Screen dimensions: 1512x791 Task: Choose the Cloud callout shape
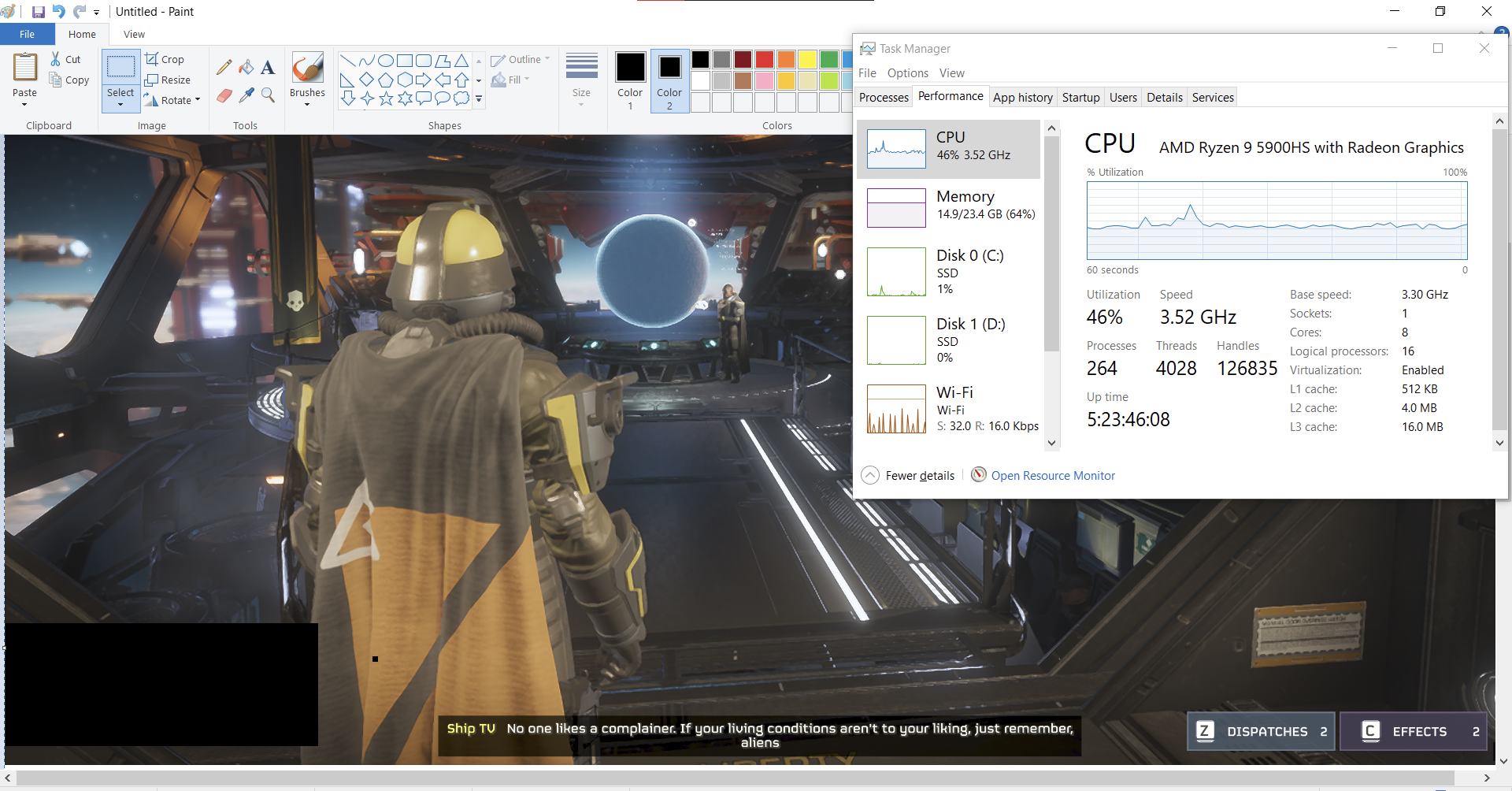(461, 98)
